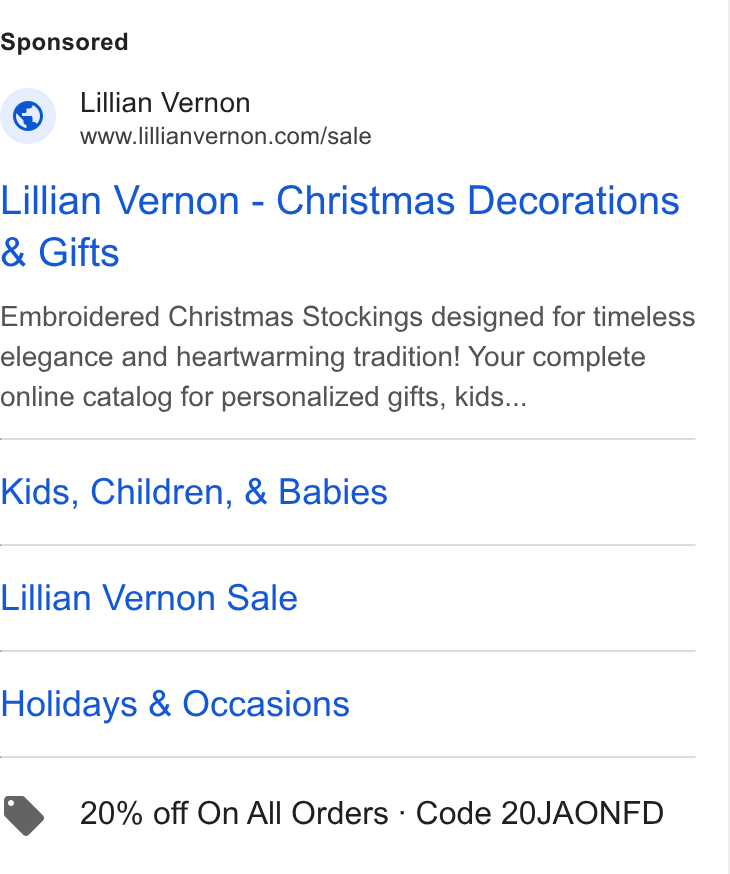Click the 20% off On All Orders text

[x=234, y=813]
